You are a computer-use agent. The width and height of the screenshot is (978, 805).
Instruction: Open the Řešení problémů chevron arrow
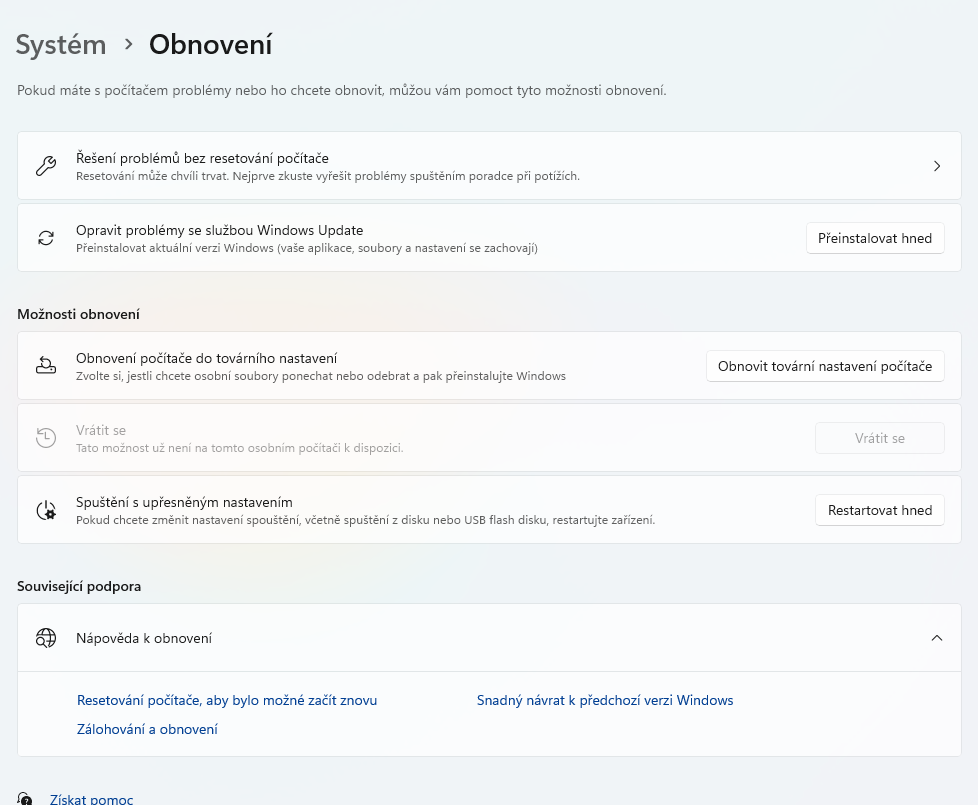coord(937,166)
